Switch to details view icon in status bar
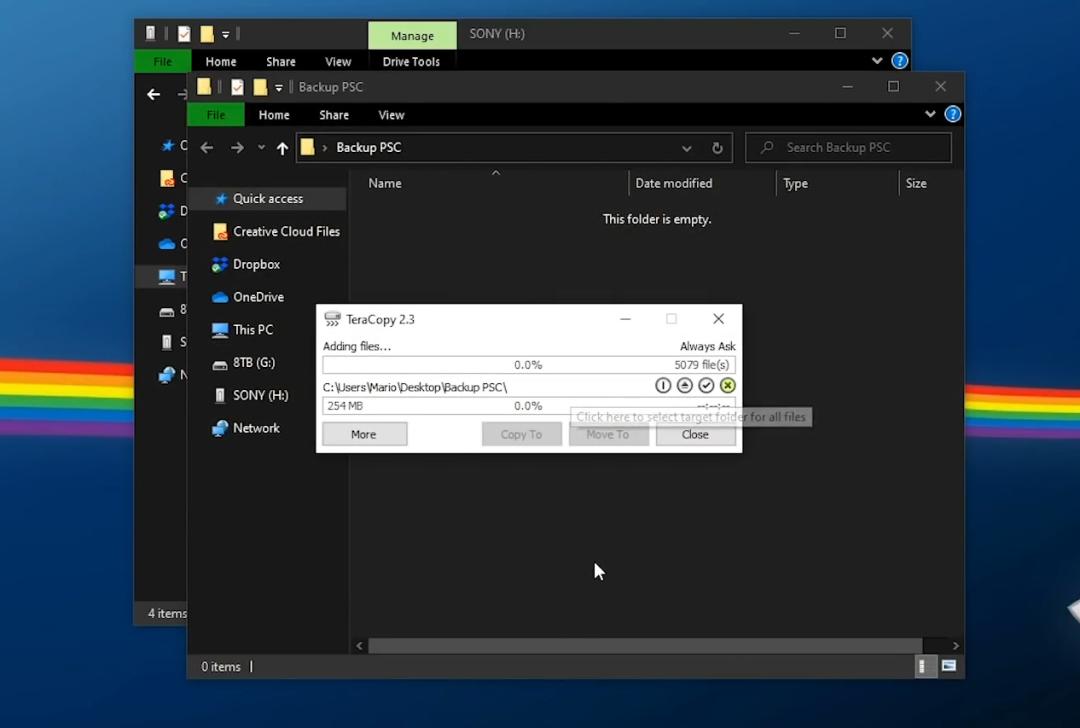Viewport: 1080px width, 728px height. click(923, 666)
